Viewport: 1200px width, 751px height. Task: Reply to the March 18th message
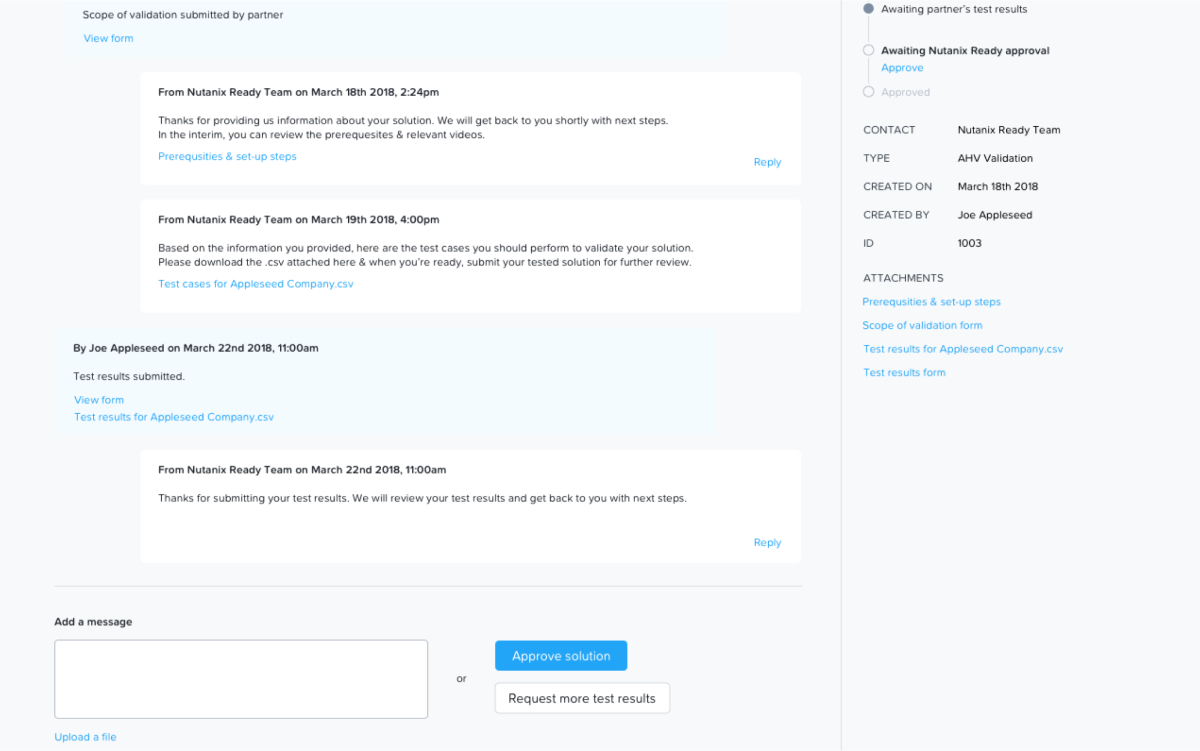(x=767, y=161)
